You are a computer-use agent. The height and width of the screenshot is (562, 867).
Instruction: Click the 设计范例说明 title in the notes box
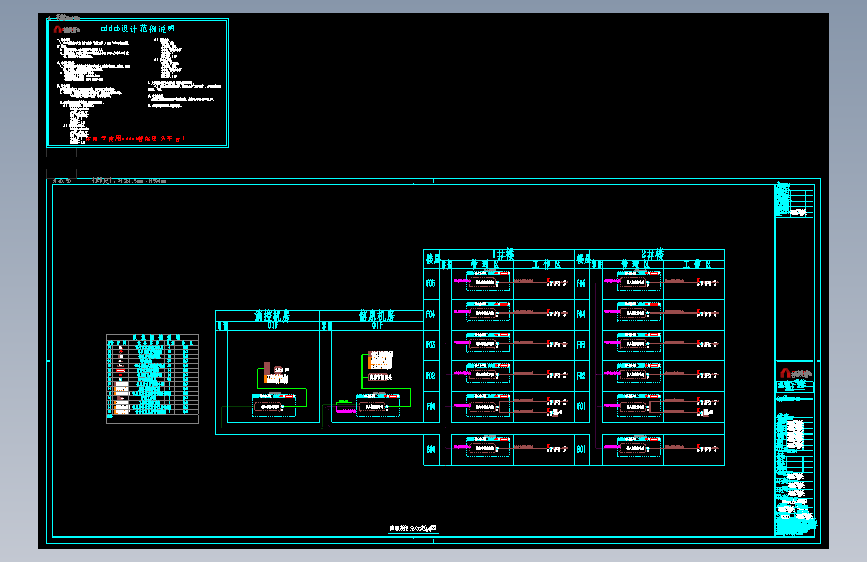138,28
